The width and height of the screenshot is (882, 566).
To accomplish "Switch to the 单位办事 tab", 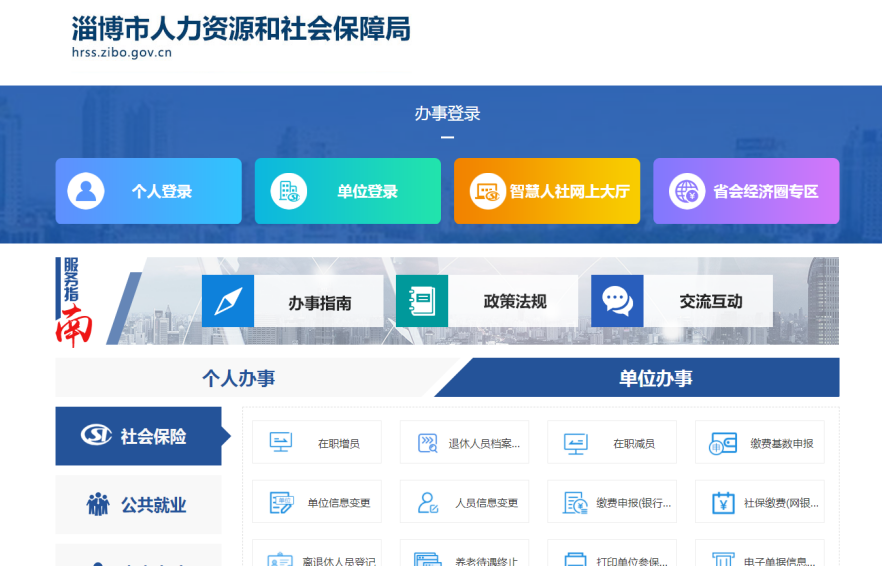I will 655,378.
